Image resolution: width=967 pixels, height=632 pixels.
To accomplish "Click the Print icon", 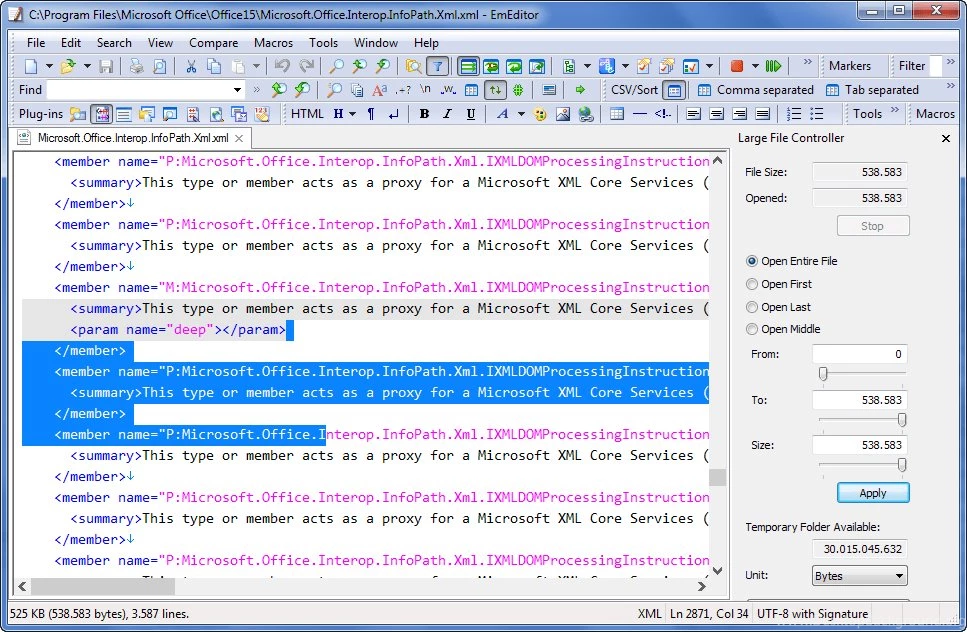I will point(136,66).
